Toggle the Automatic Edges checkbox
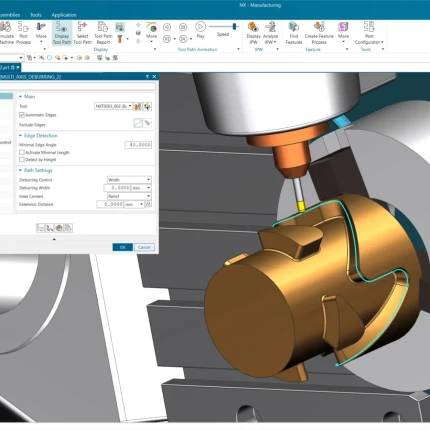This screenshot has height=430, width=430. (22, 115)
